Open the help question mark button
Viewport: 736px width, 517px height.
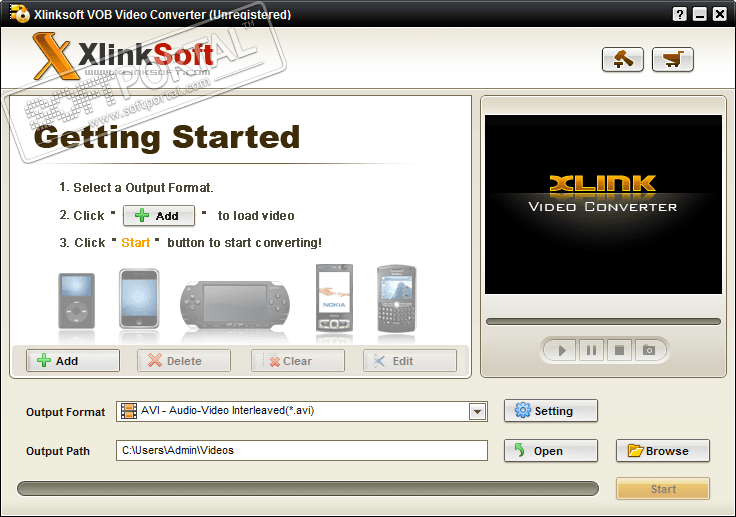click(x=679, y=14)
